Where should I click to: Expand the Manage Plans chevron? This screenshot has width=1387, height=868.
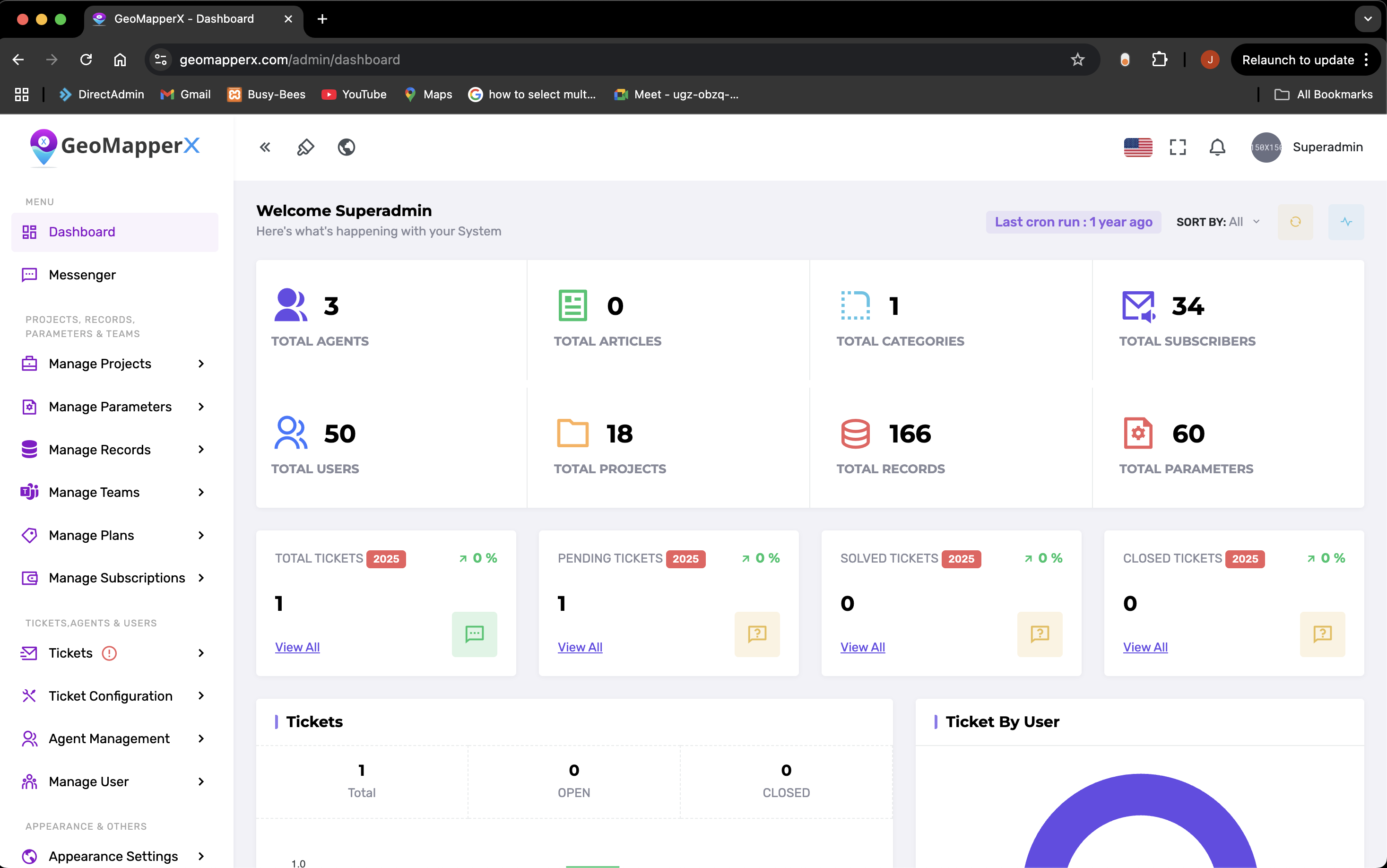[201, 536]
